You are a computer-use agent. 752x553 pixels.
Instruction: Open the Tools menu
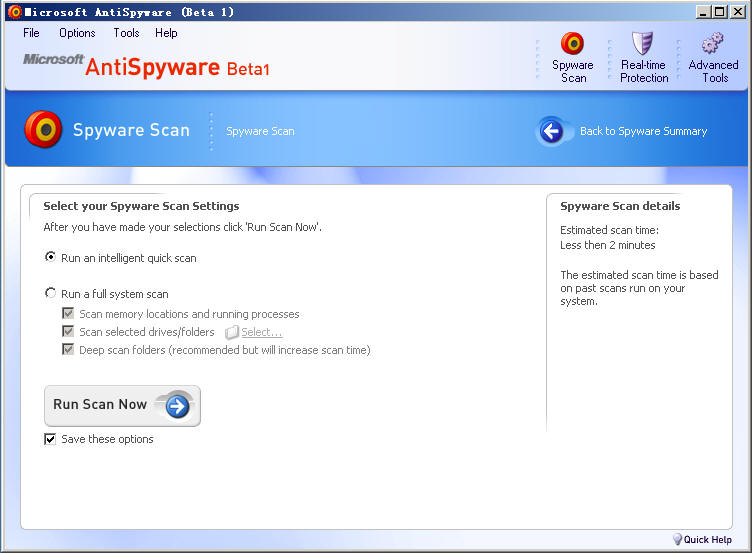coord(126,33)
